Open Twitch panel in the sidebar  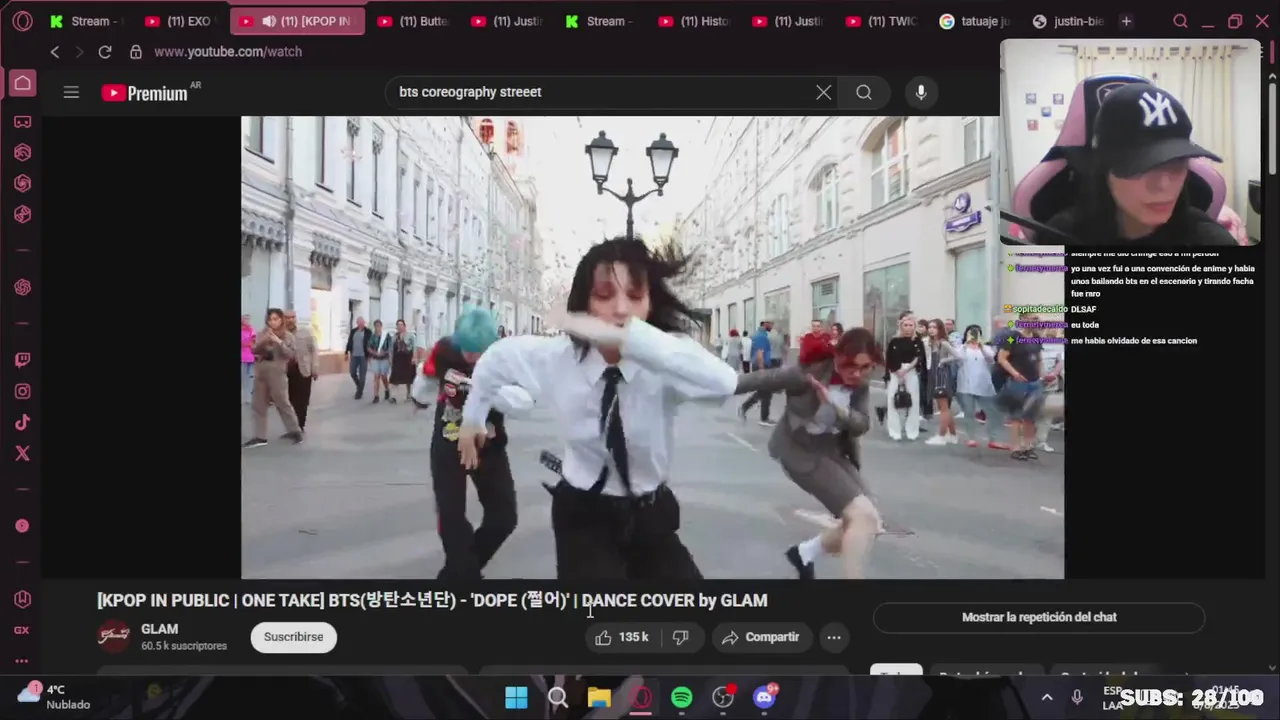coord(22,360)
